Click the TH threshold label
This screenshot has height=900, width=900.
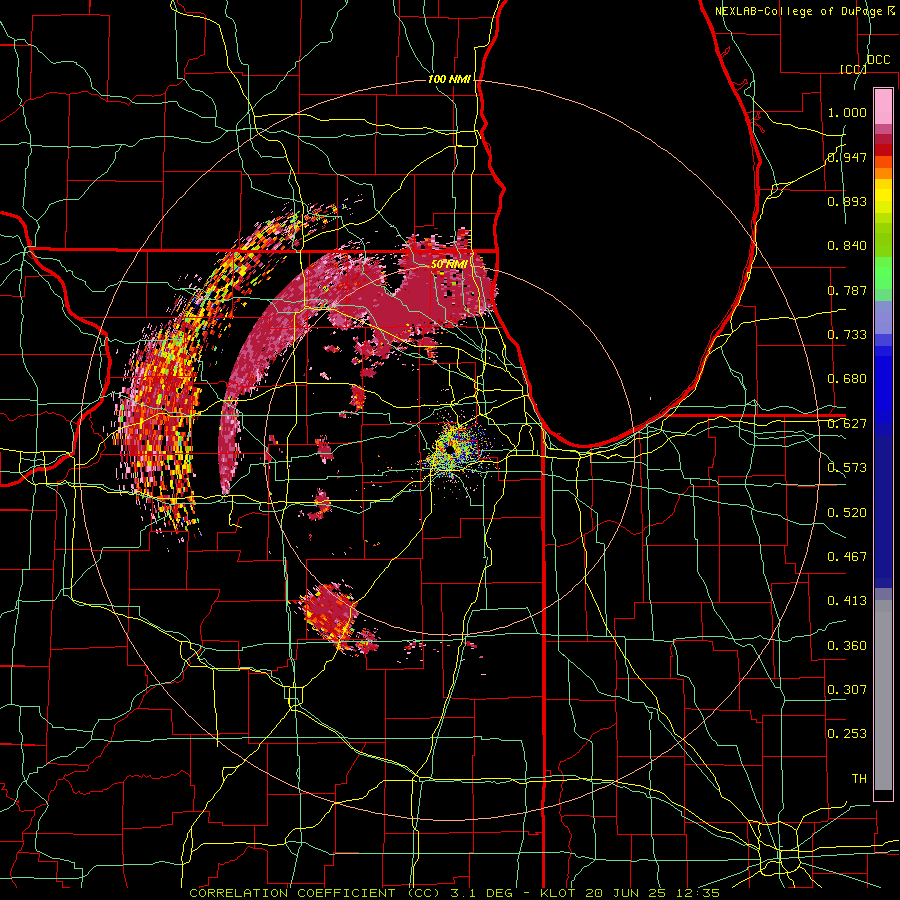859,779
